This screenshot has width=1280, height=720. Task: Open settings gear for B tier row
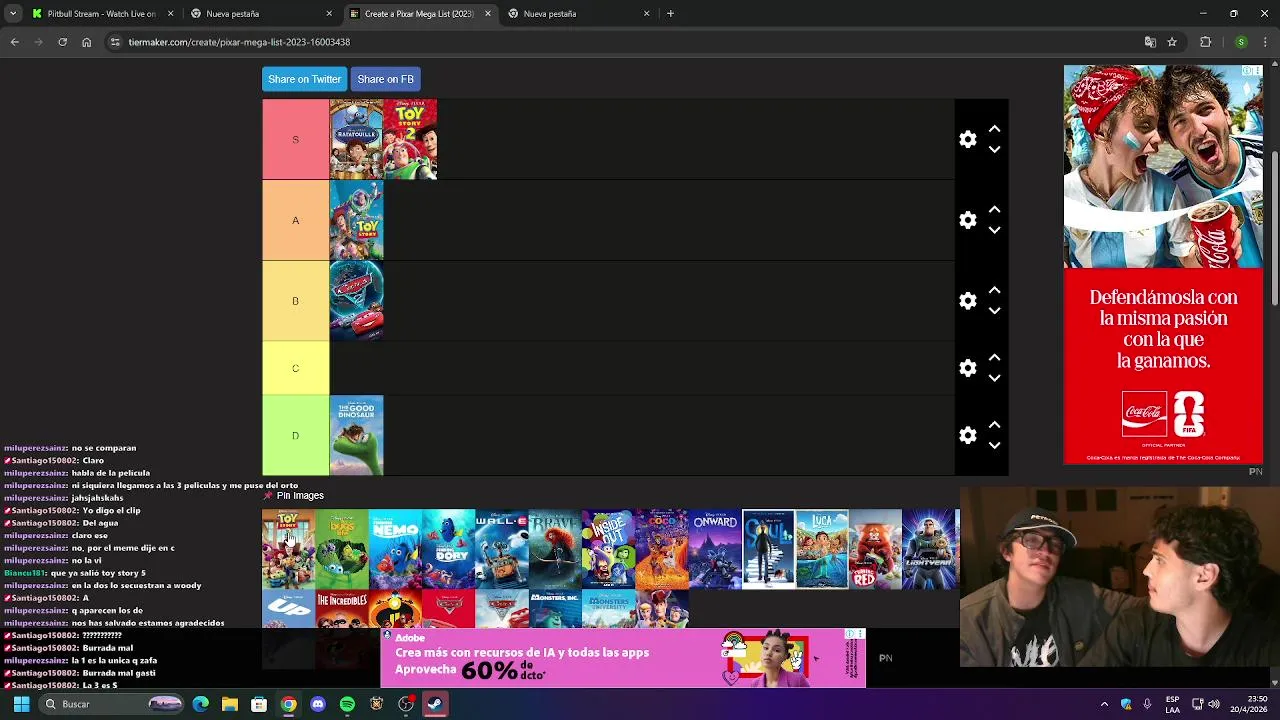click(967, 301)
